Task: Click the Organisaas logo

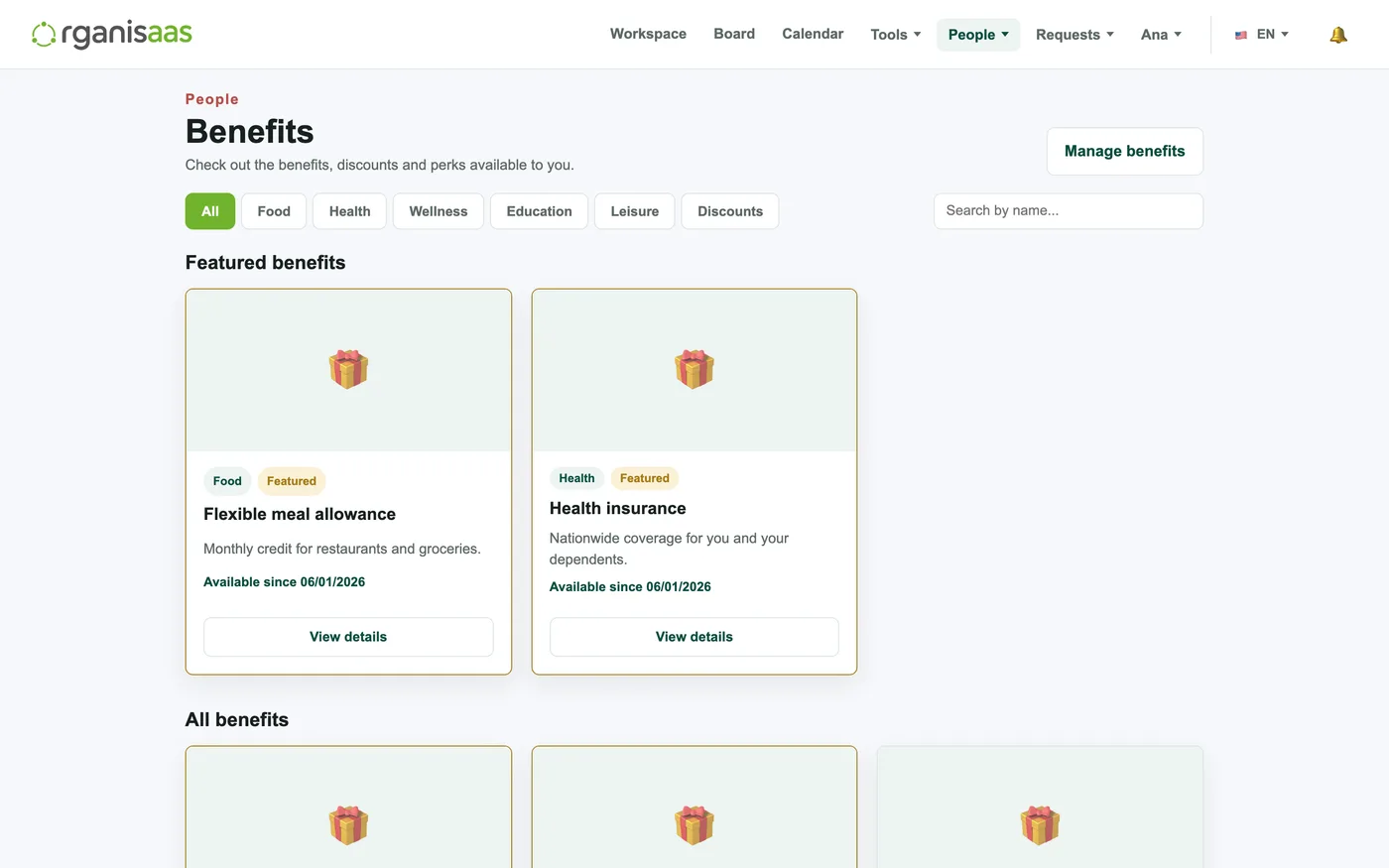Action: click(112, 34)
